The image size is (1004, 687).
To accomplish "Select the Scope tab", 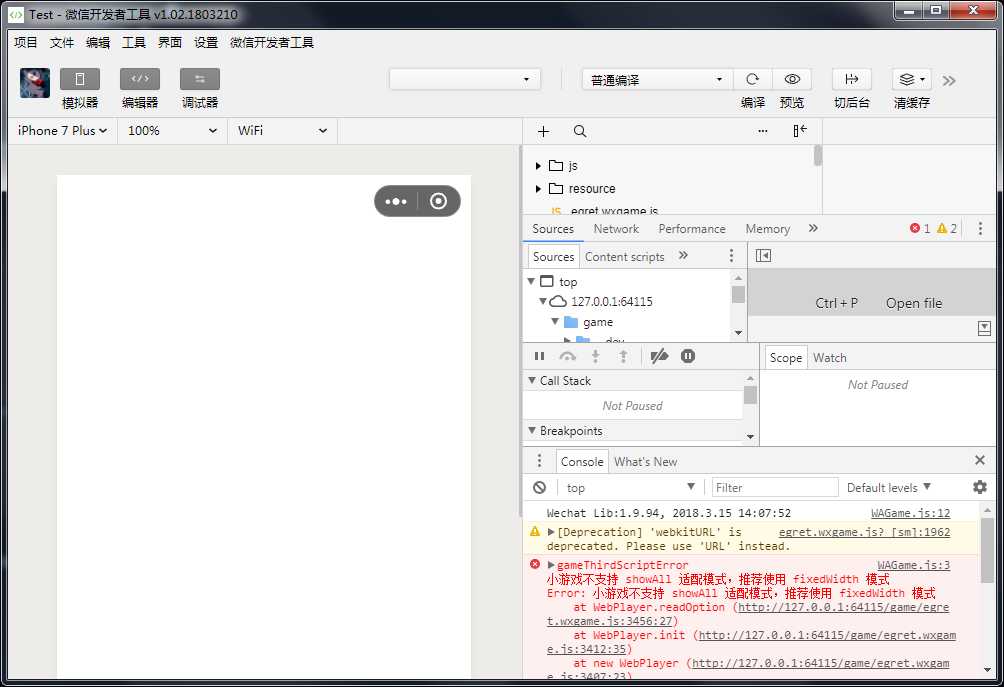I will (786, 358).
